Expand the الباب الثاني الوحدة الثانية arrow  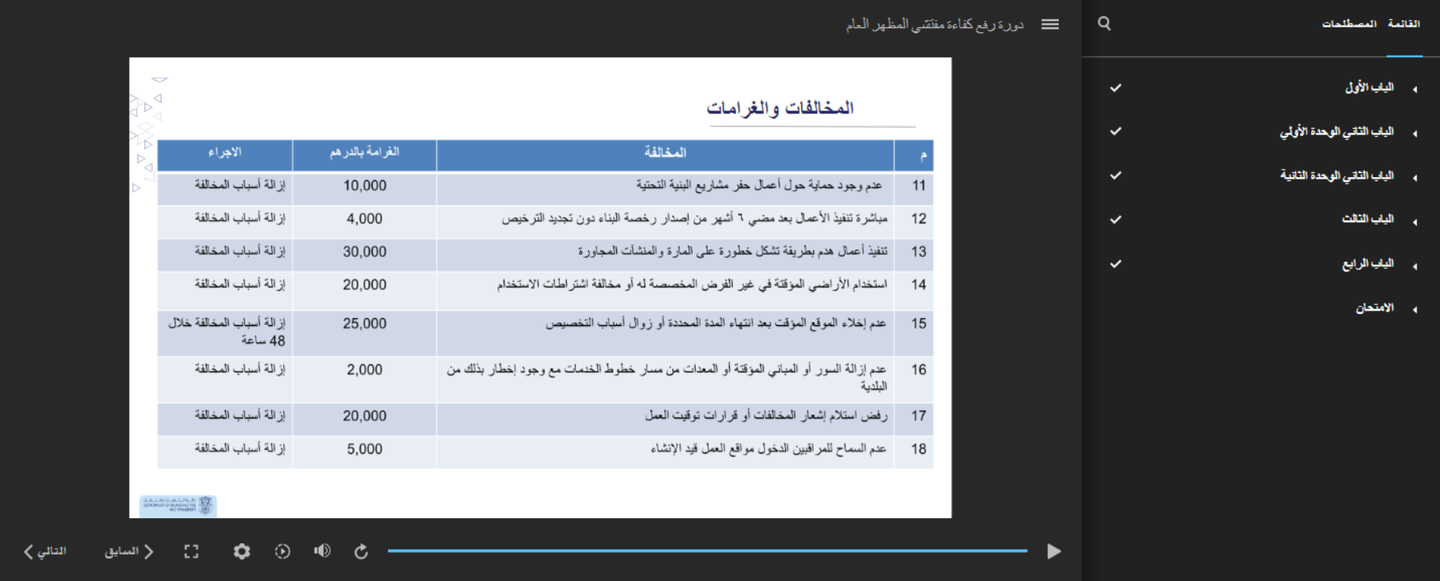pyautogui.click(x=1414, y=177)
